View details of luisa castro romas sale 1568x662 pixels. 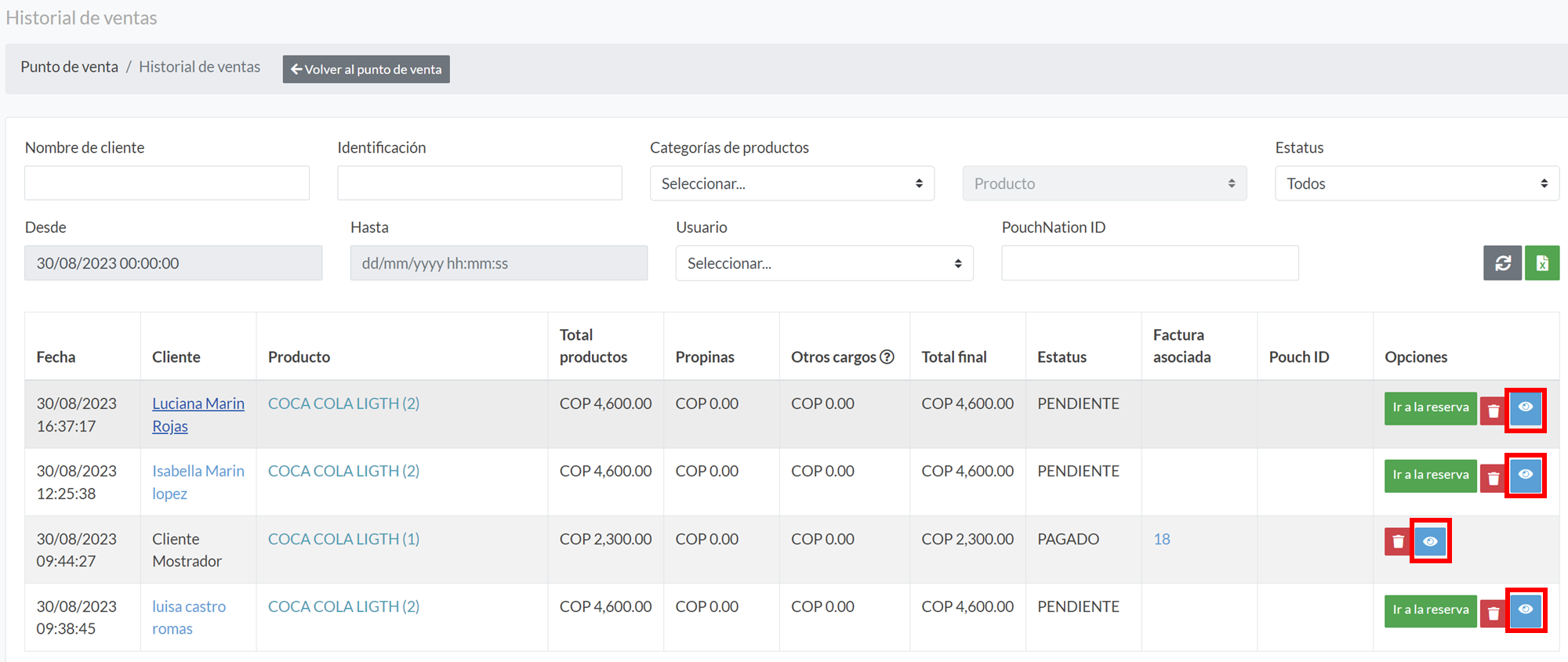click(x=1526, y=610)
